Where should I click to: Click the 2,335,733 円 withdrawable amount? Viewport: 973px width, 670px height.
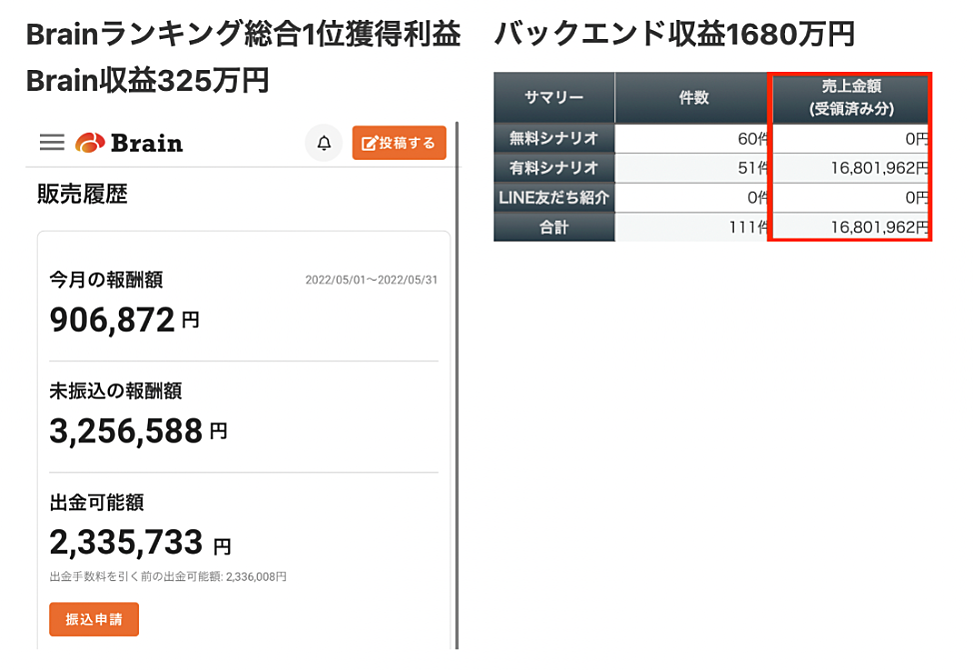pyautogui.click(x=140, y=543)
